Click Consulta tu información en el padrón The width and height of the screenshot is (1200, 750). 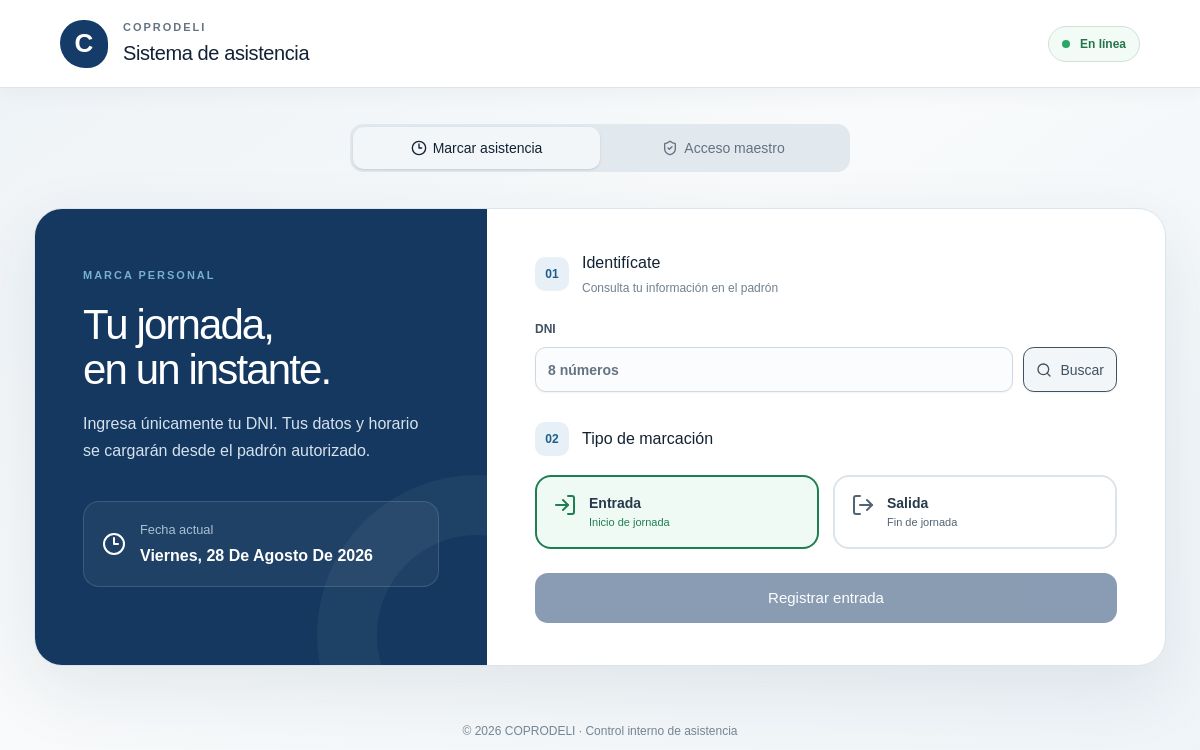coord(680,288)
